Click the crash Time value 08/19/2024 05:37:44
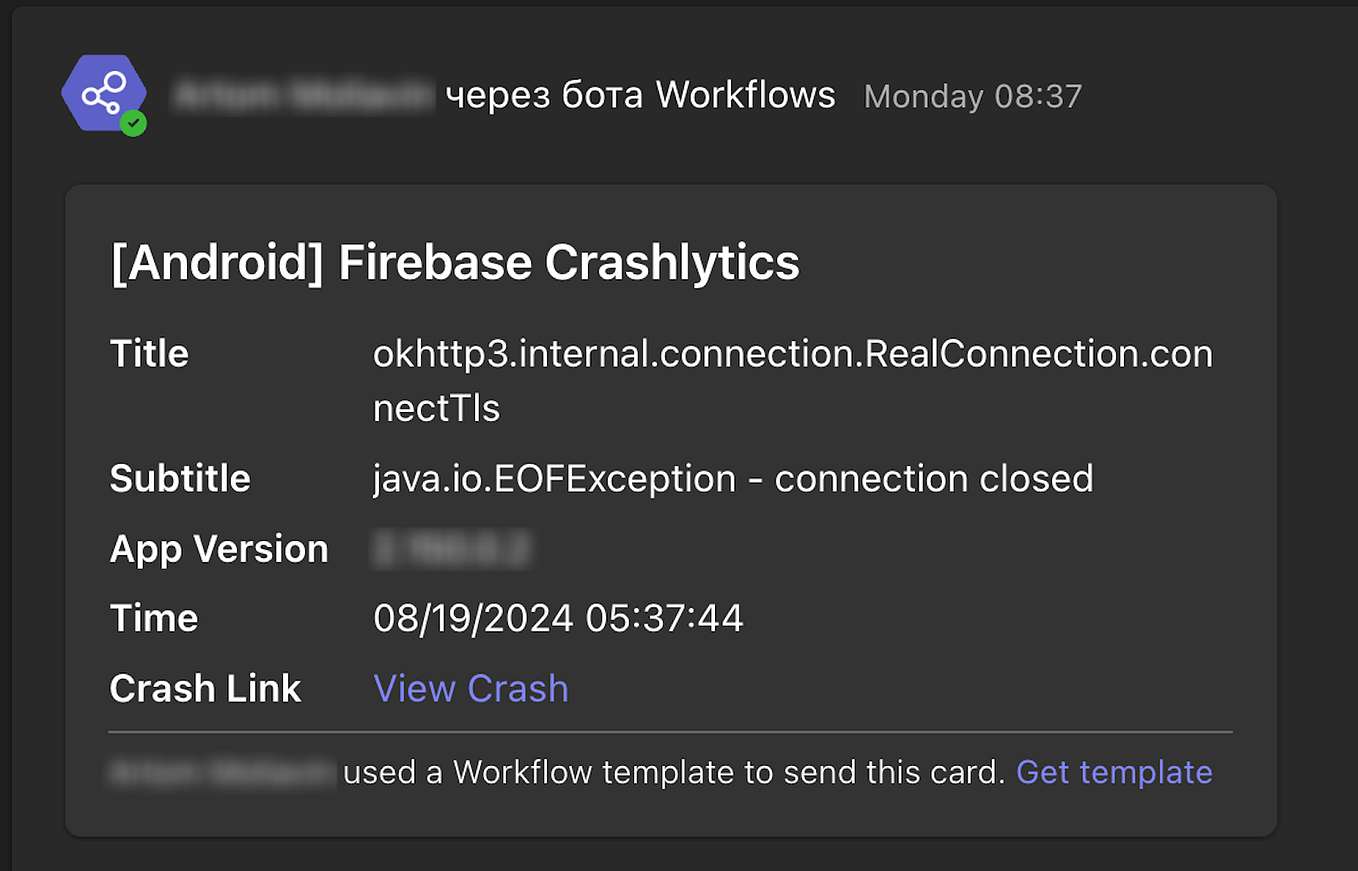This screenshot has width=1358, height=871. click(558, 618)
